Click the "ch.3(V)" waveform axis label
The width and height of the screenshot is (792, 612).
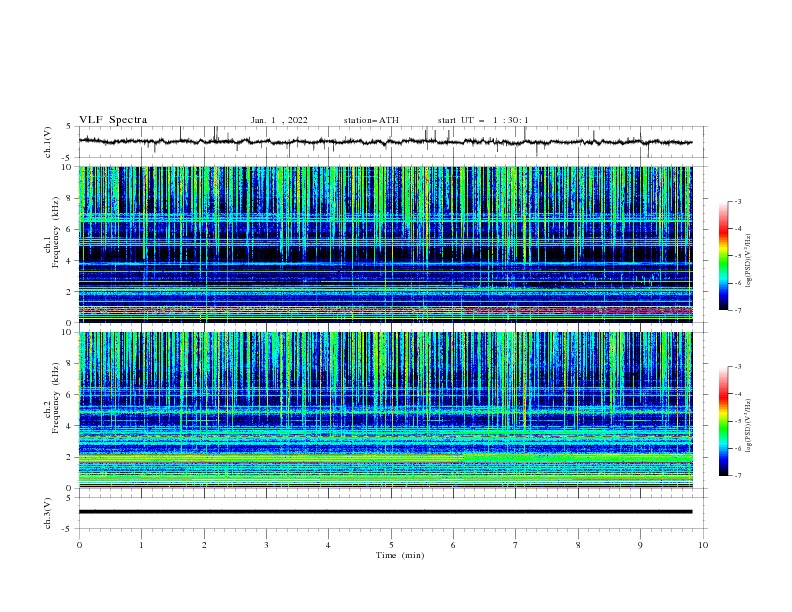pyautogui.click(x=48, y=513)
